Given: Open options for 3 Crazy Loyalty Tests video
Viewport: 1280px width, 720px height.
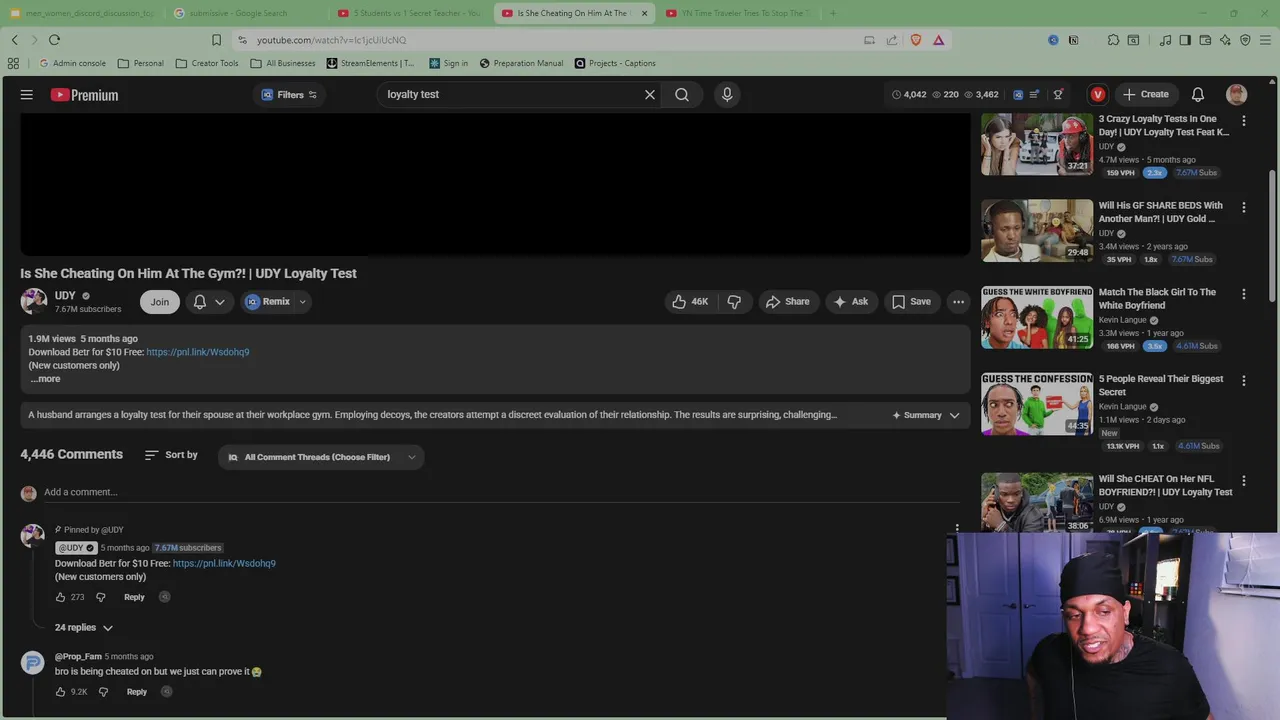Looking at the screenshot, I should [1244, 120].
